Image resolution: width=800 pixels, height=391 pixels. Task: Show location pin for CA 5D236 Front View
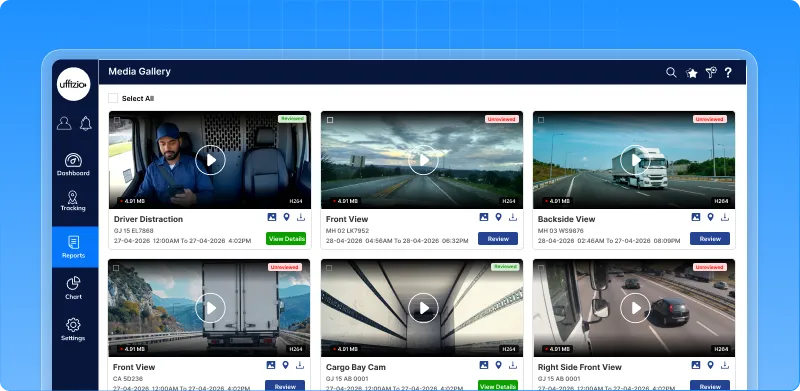(285, 365)
